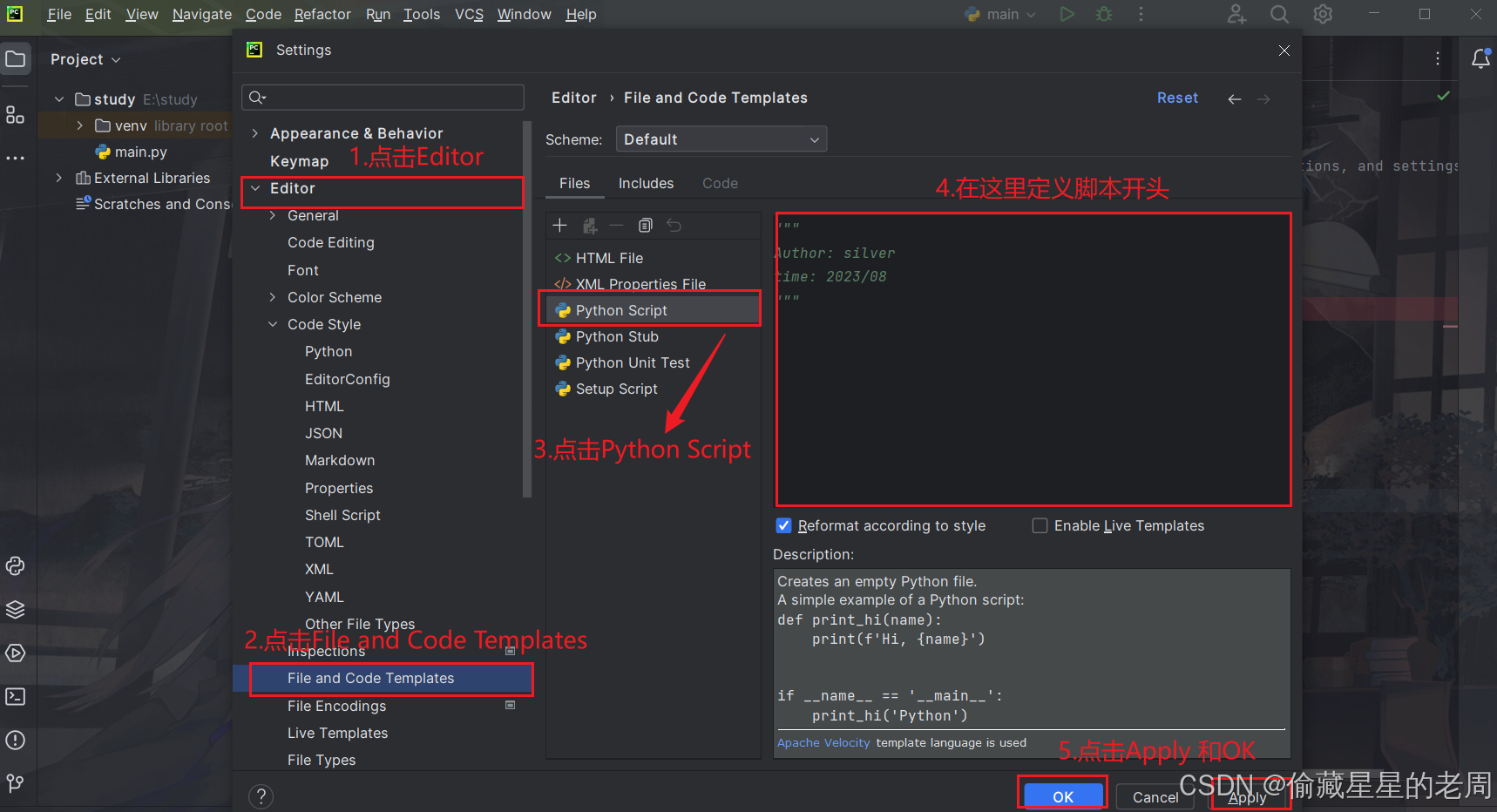This screenshot has width=1497, height=812.
Task: Click the Remove Template minus icon
Action: (617, 226)
